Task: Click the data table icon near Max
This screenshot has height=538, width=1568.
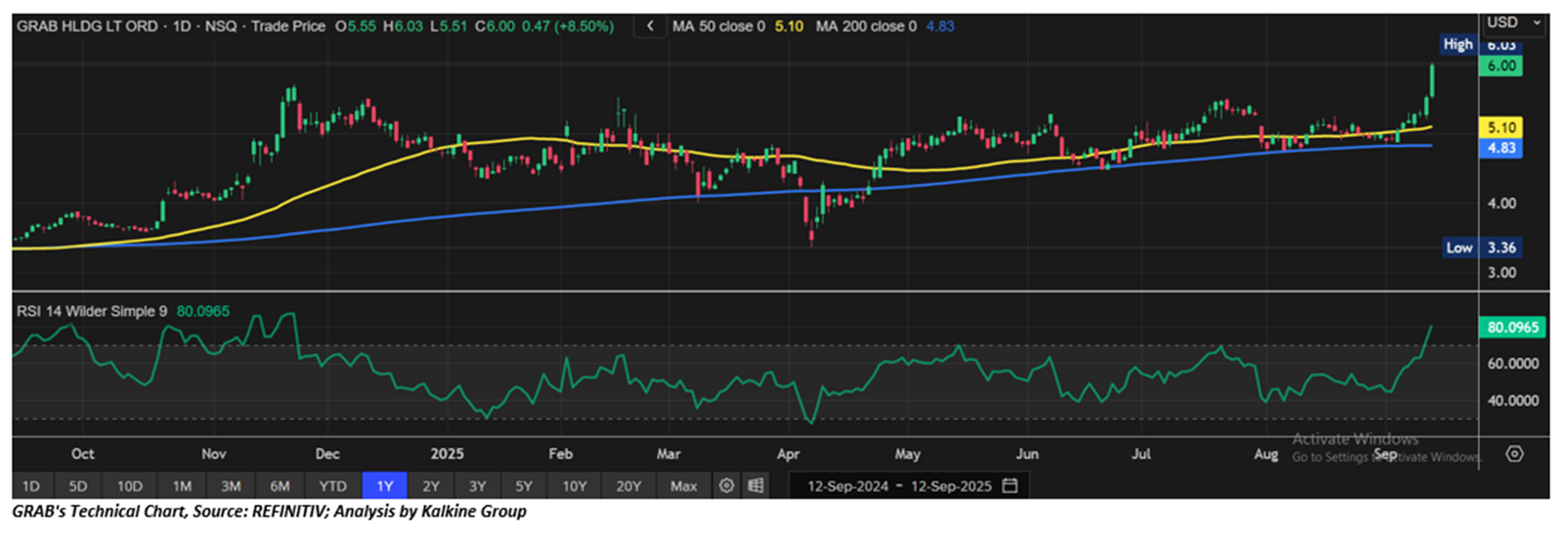Action: (756, 486)
